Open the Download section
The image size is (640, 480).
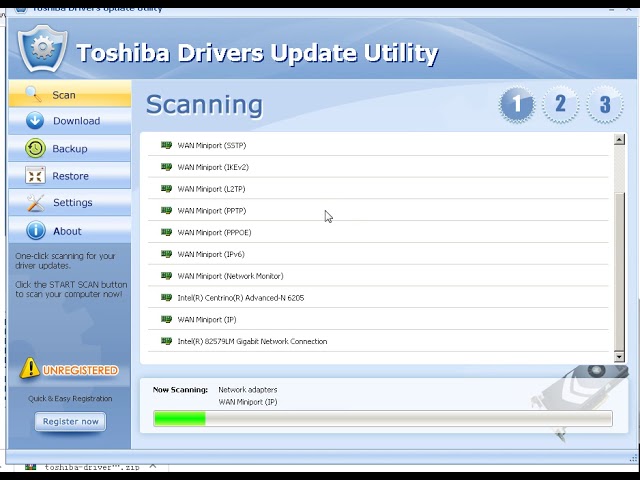[x=70, y=121]
